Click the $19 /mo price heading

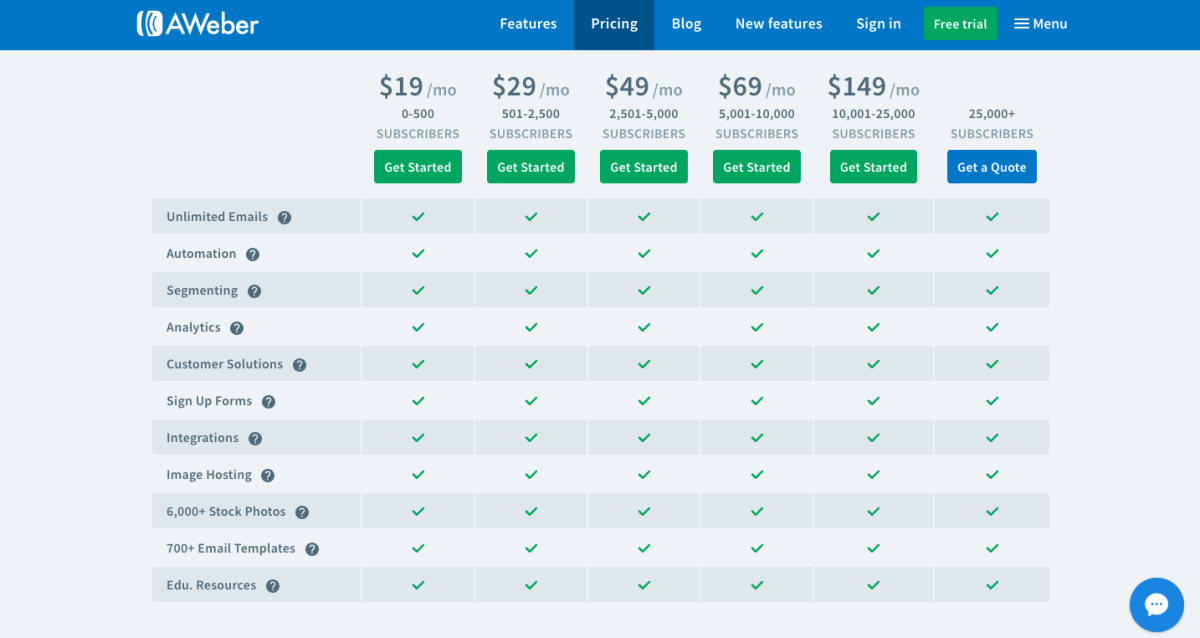pos(418,87)
